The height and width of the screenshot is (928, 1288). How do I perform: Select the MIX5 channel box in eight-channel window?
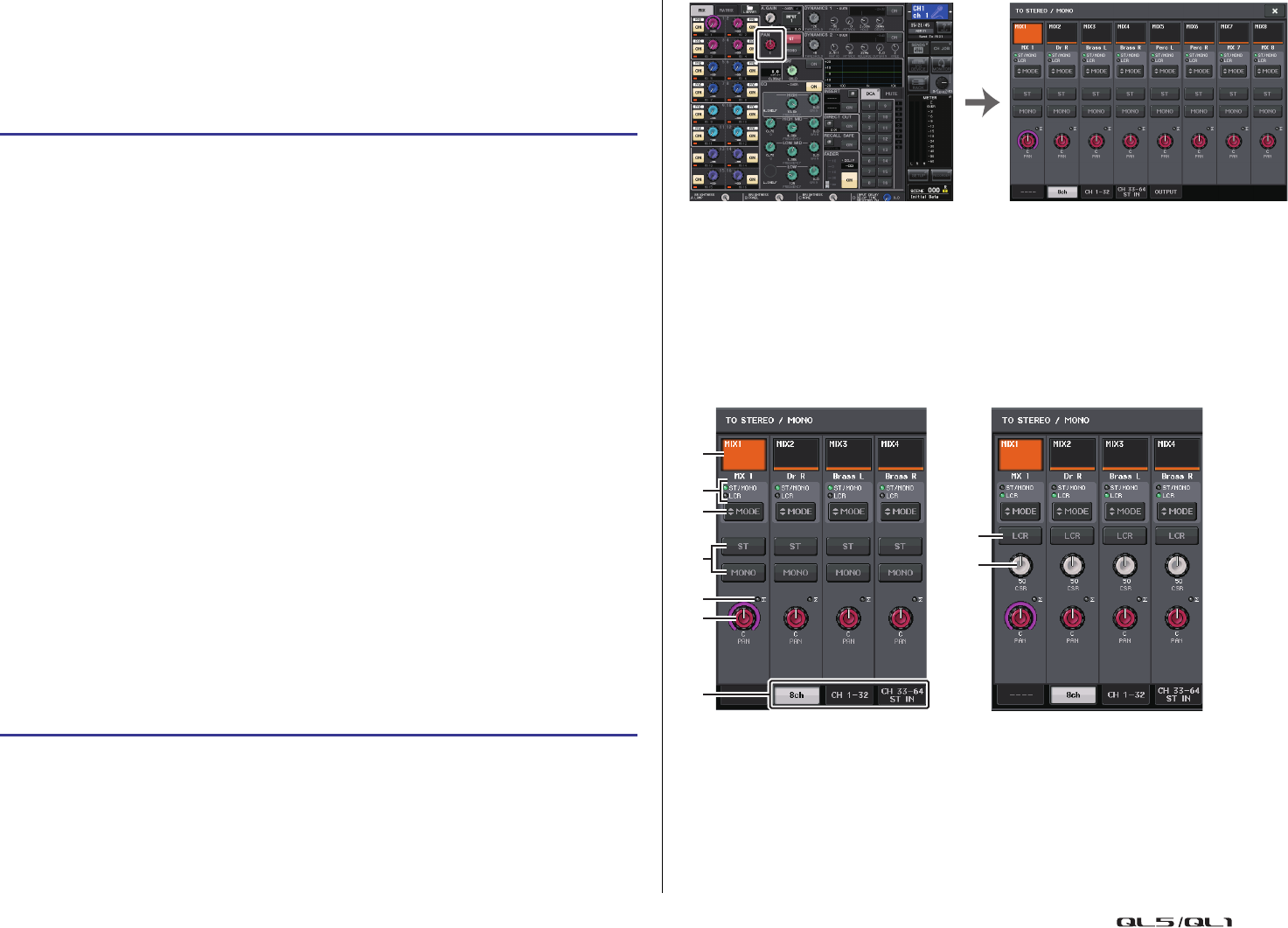(1165, 33)
